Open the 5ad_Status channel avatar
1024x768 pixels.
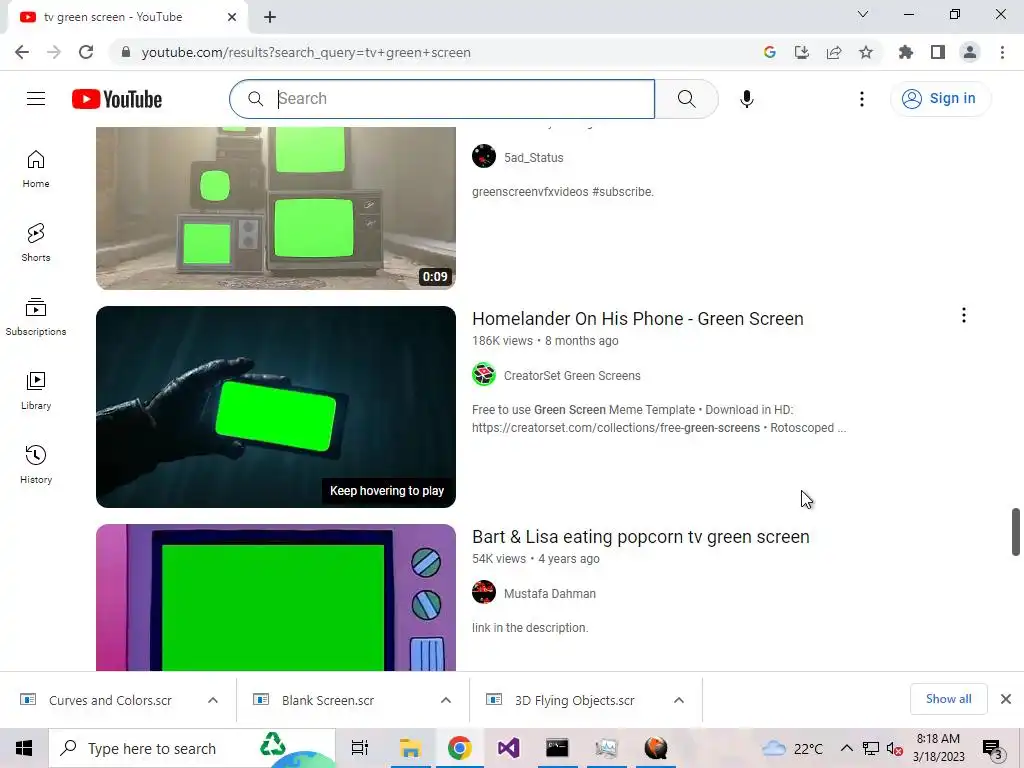pos(484,157)
